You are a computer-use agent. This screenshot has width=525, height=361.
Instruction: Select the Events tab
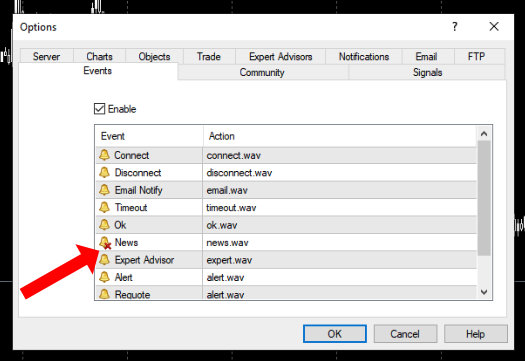coord(97,71)
